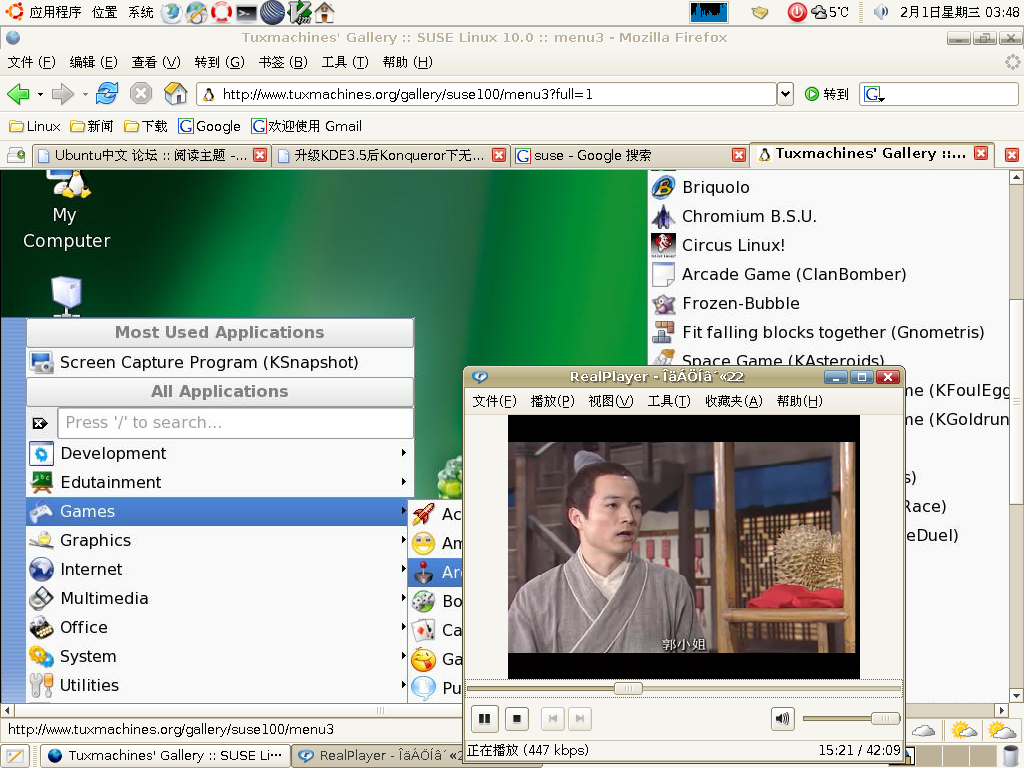Close the suse - Google 搜索 tab
Image resolution: width=1024 pixels, height=768 pixels.
[739, 155]
